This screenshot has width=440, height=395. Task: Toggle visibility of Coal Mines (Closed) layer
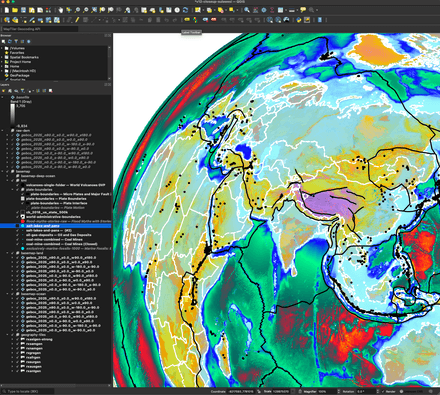[x=18, y=244]
